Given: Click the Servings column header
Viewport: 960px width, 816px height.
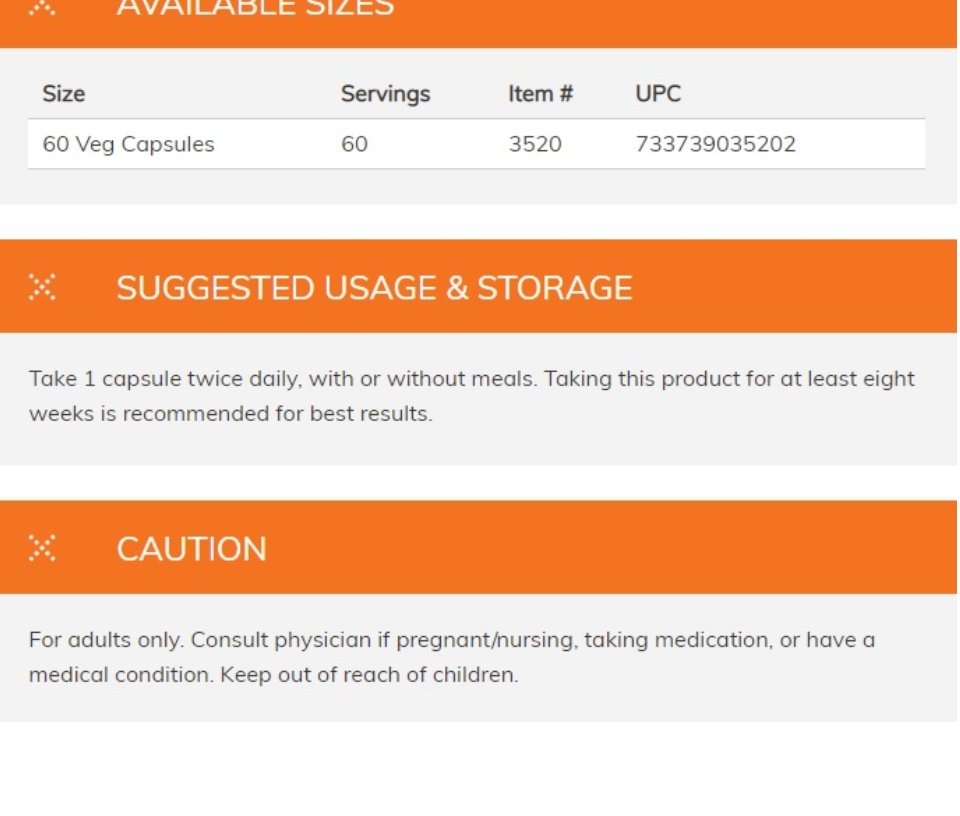Looking at the screenshot, I should [x=386, y=94].
